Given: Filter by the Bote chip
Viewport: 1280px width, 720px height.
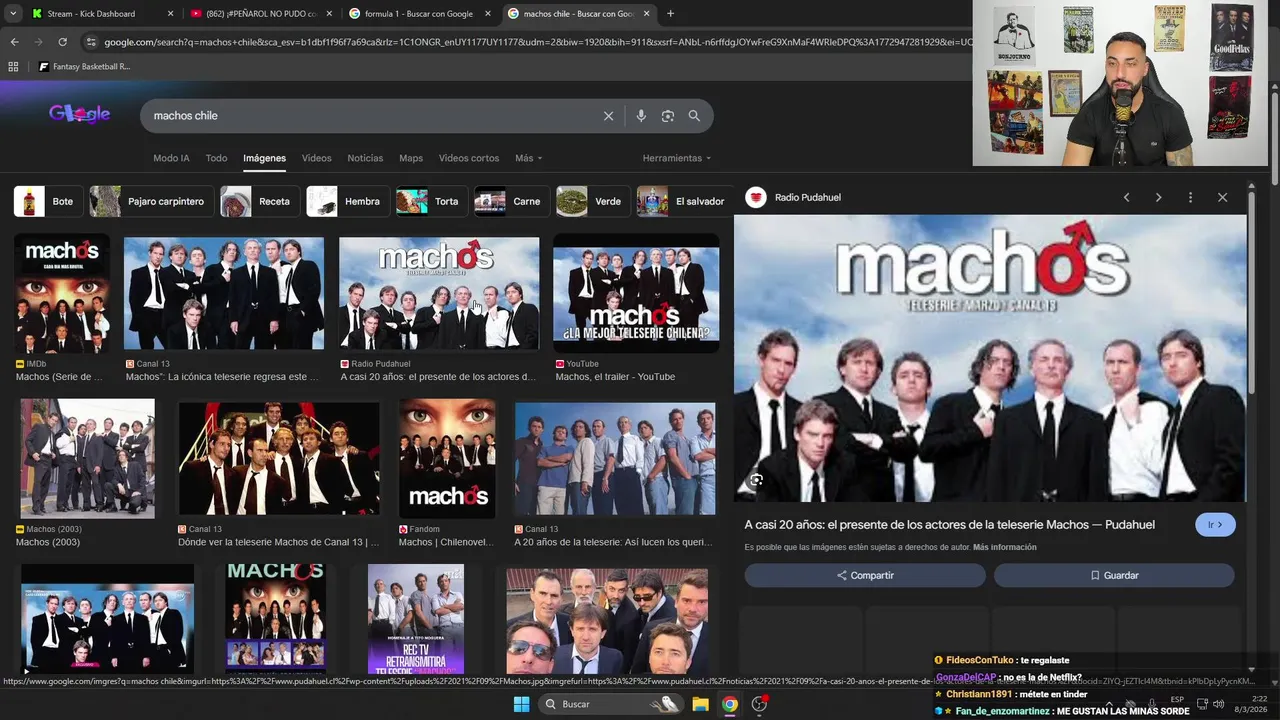Looking at the screenshot, I should pos(49,201).
